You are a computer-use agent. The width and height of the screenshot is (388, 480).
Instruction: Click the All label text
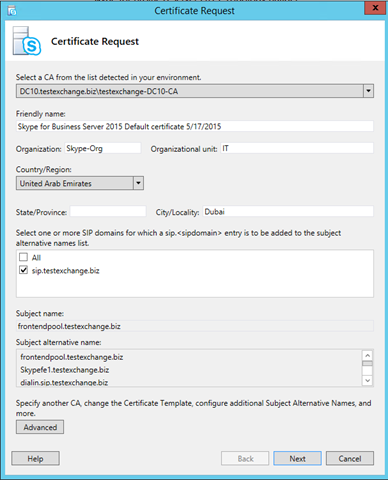click(36, 257)
